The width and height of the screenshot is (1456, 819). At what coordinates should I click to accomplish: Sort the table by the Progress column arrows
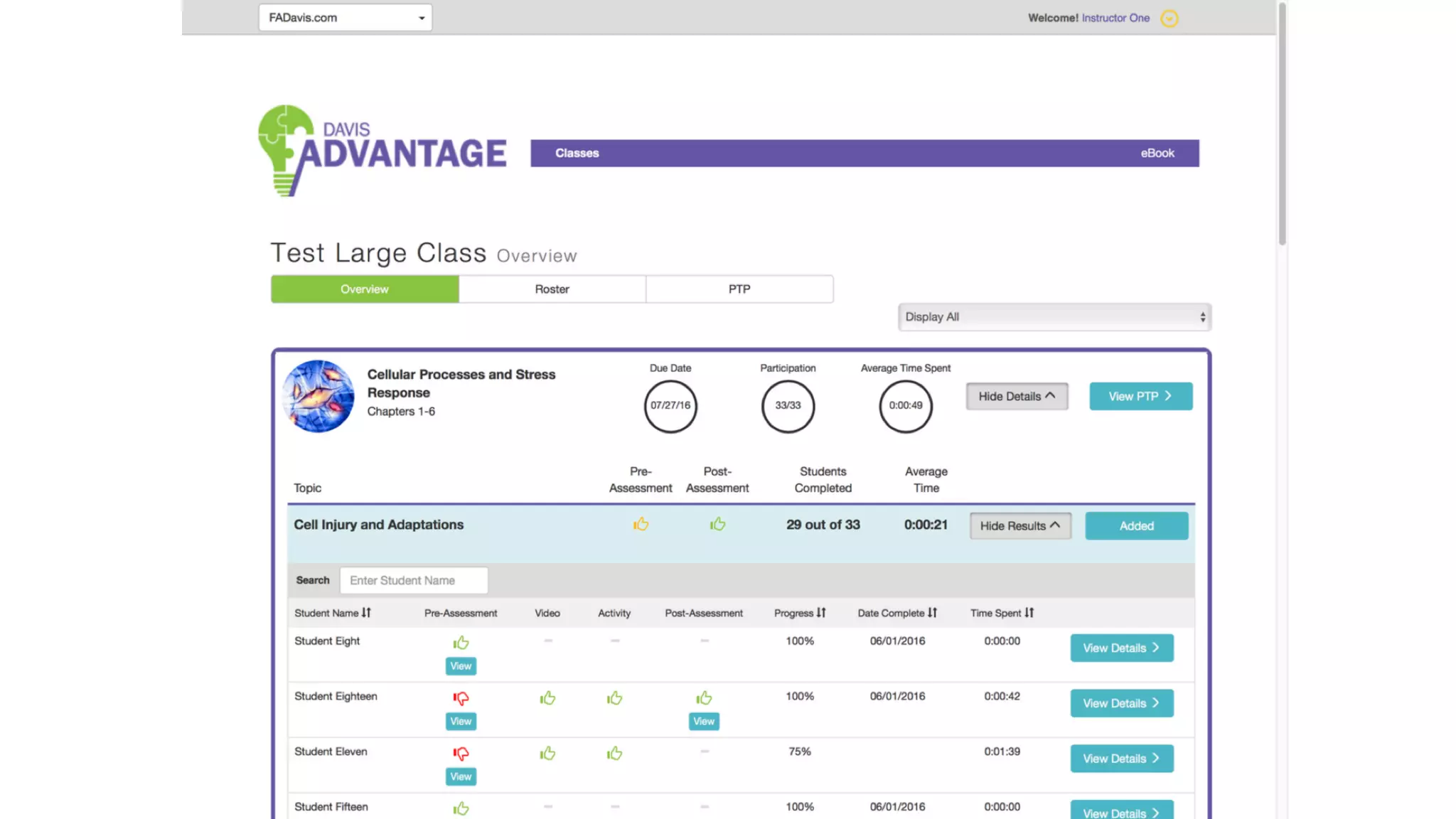(821, 613)
